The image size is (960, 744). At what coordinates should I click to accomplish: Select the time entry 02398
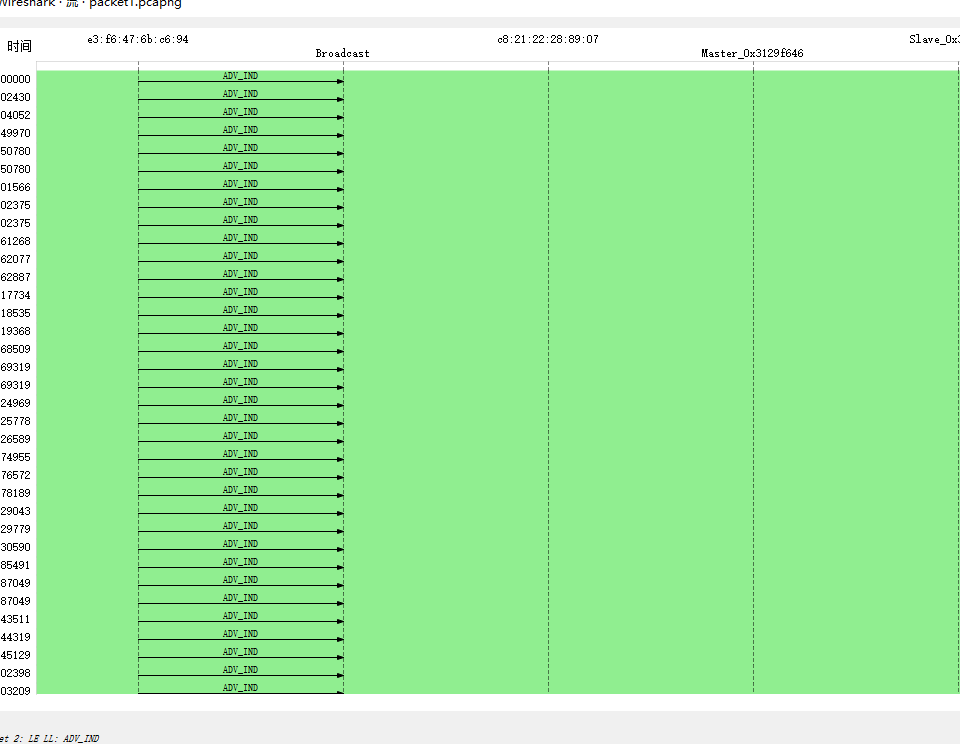[15, 673]
